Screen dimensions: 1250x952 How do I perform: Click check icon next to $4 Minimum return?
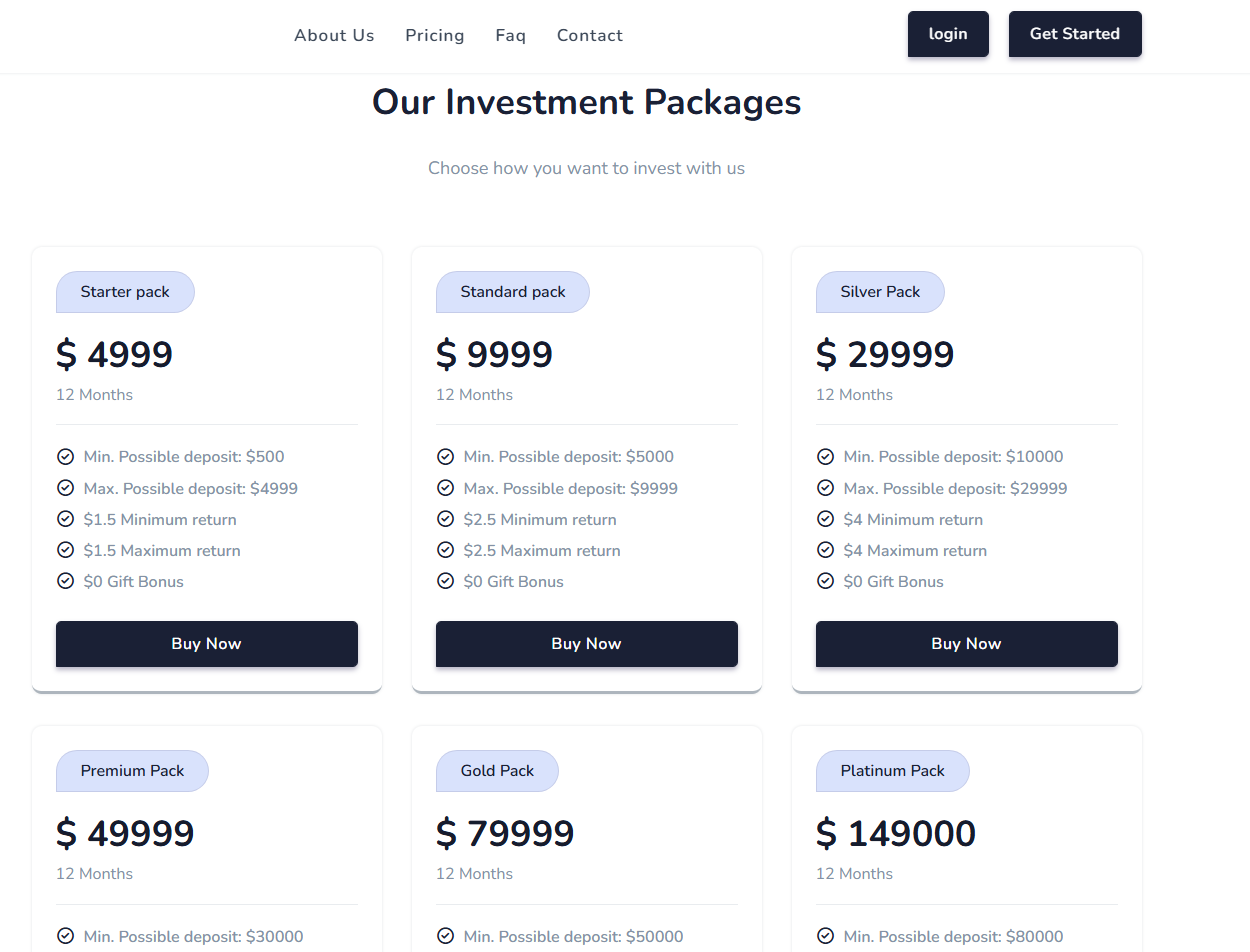(826, 519)
